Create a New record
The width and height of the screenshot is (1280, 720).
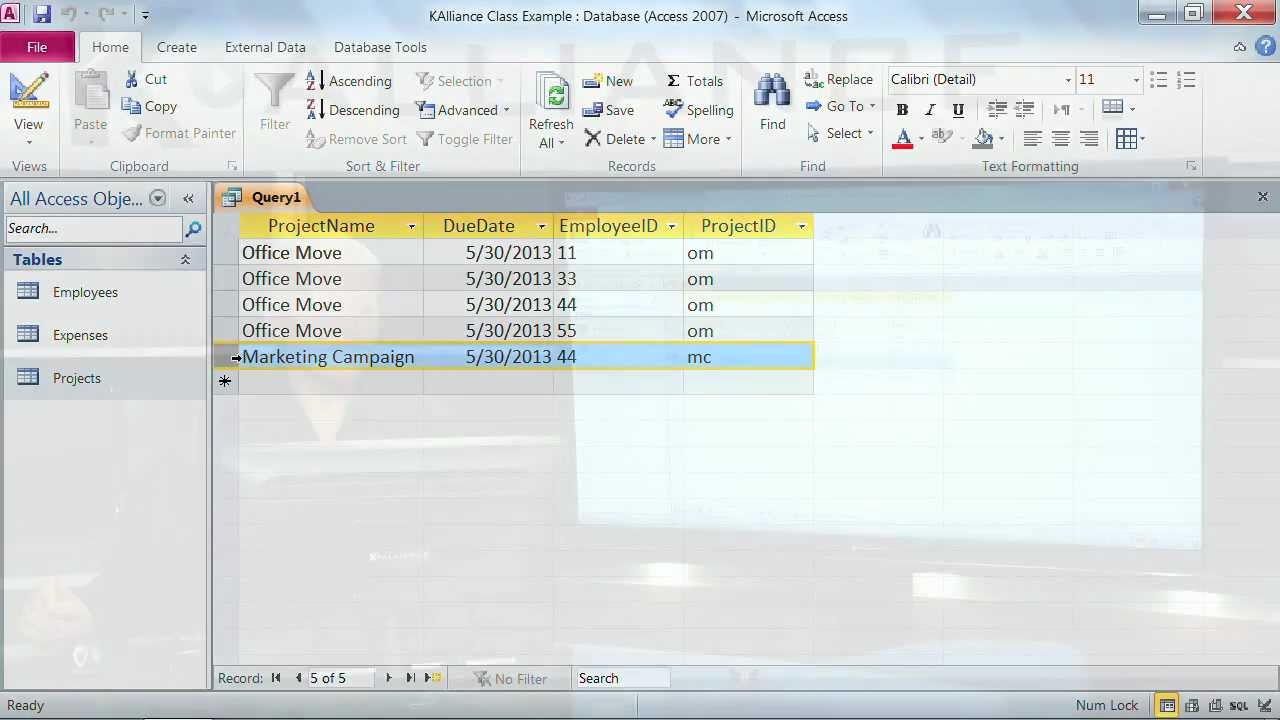607,81
